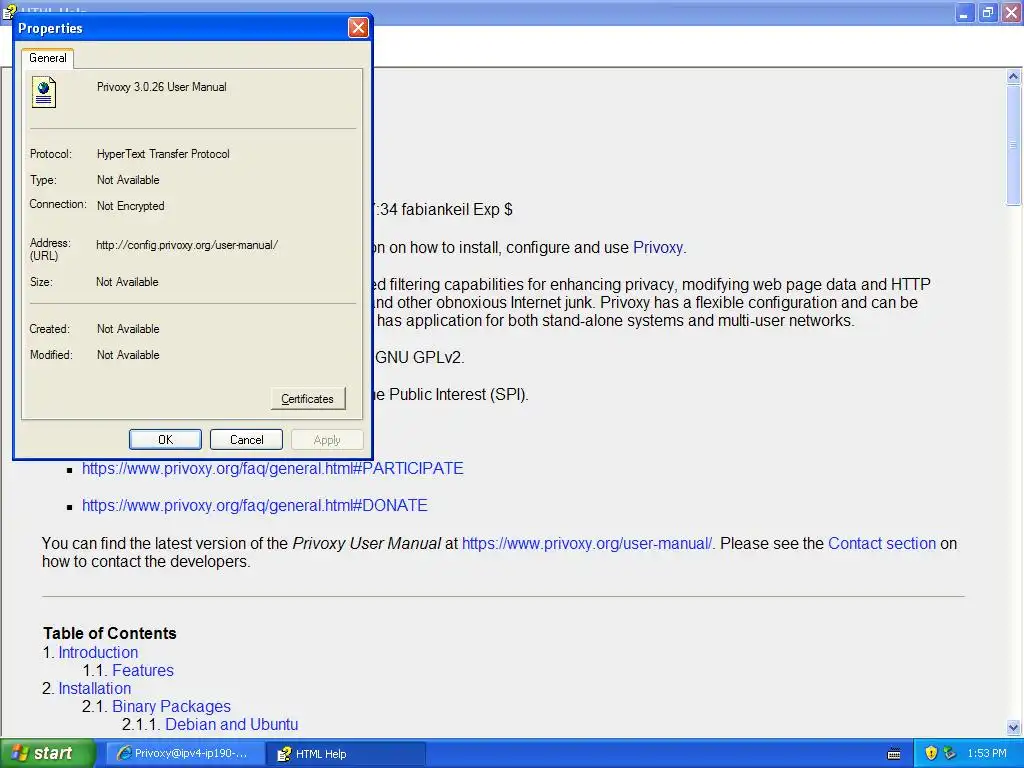The height and width of the screenshot is (768, 1024).
Task: Go to Introduction in Table of Contents
Action: coord(98,652)
